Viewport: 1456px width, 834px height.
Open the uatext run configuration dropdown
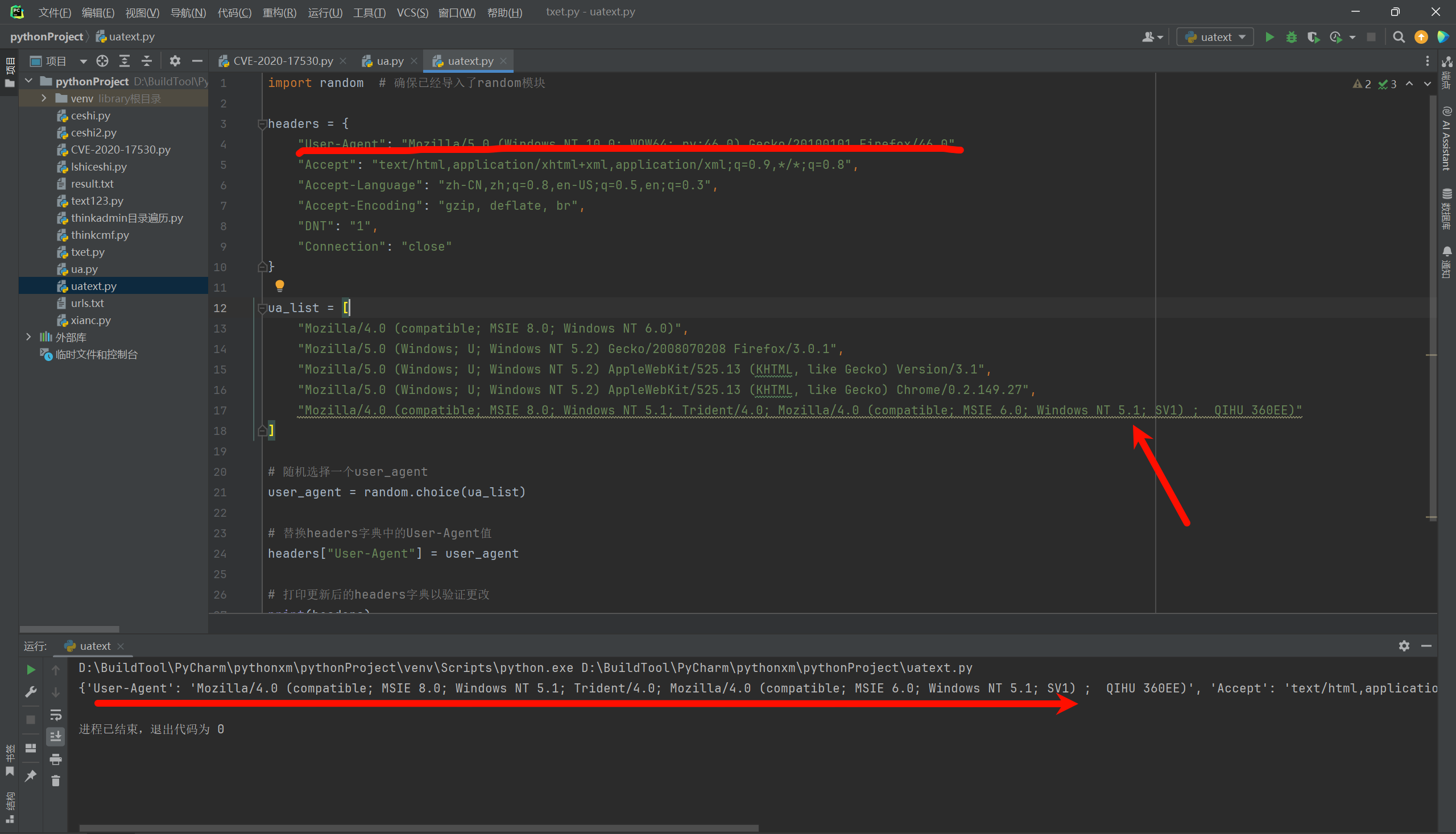(1215, 37)
